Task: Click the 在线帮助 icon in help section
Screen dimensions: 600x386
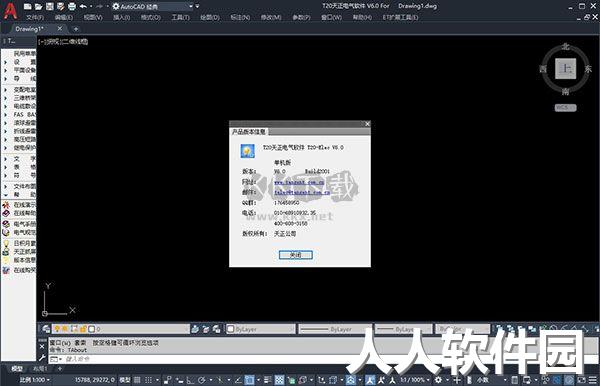Action: 6,213
